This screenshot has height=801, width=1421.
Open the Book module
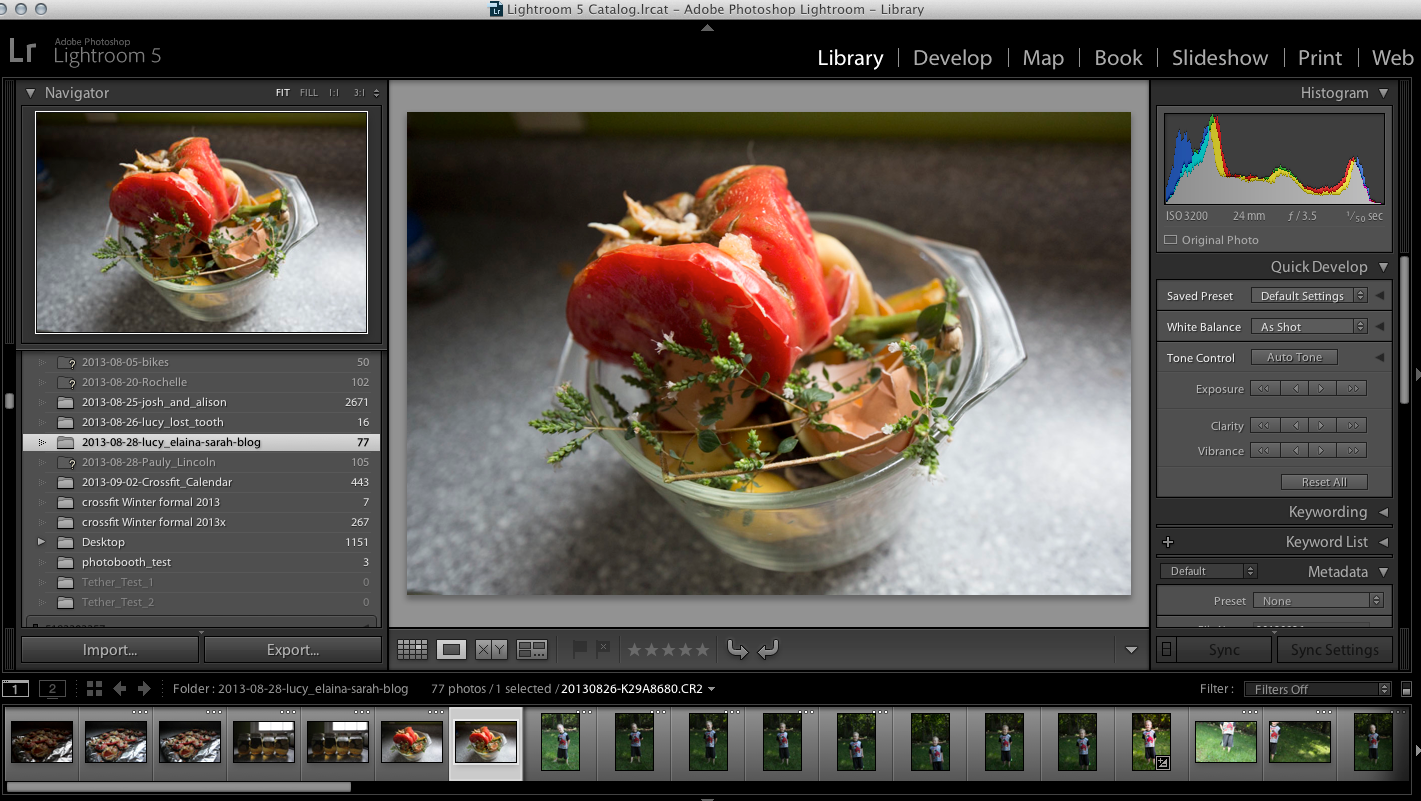1118,58
